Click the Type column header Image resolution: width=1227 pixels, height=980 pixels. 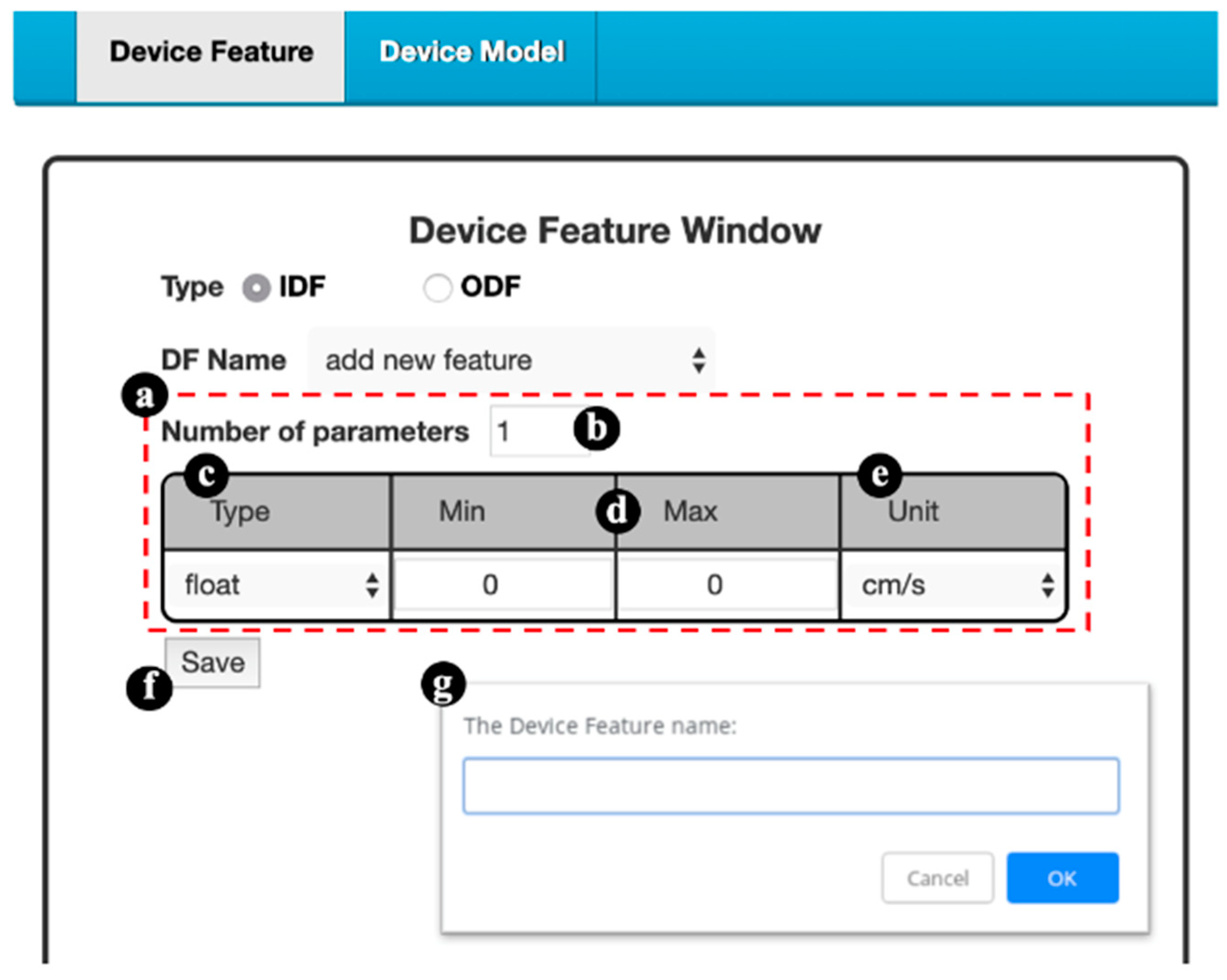pos(241,512)
